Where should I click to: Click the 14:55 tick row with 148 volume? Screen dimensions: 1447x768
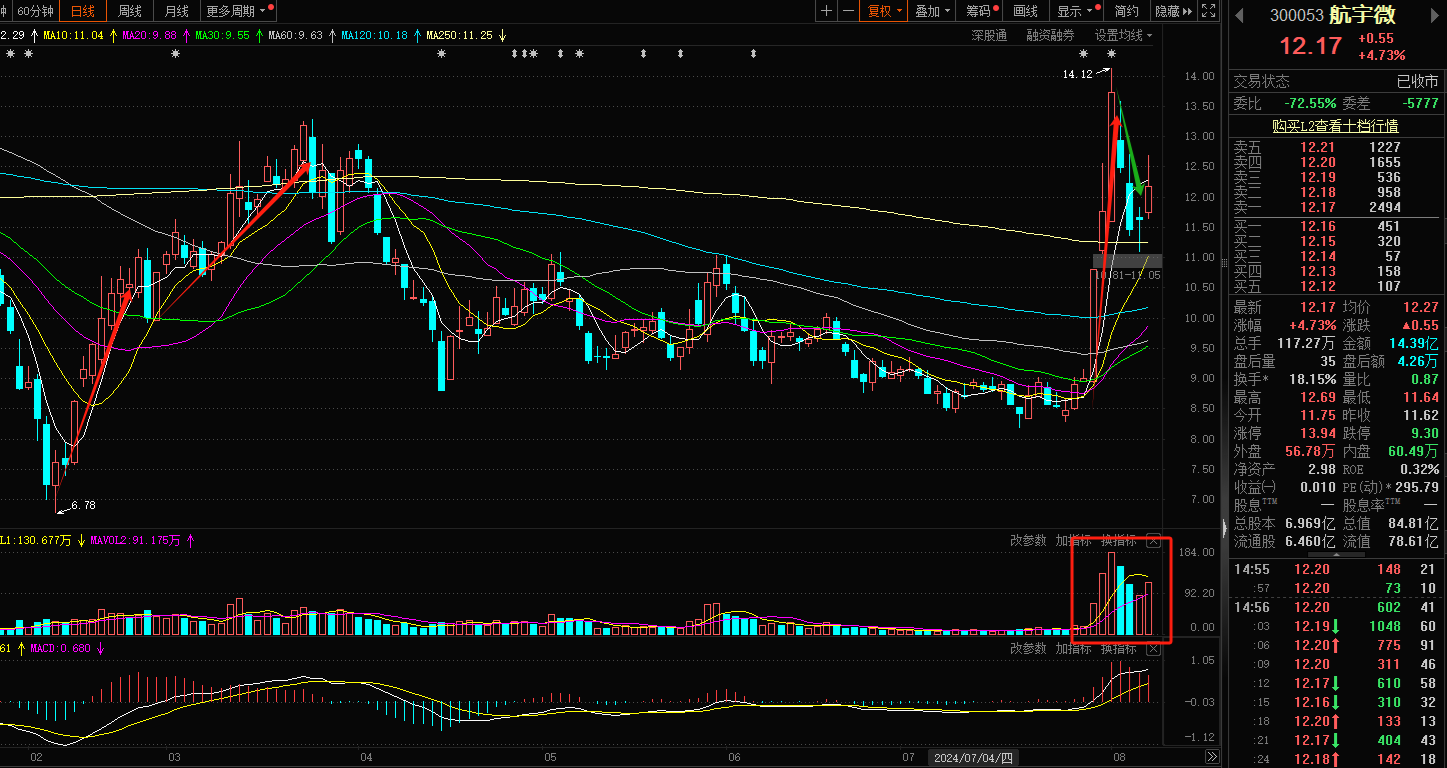click(x=1335, y=569)
